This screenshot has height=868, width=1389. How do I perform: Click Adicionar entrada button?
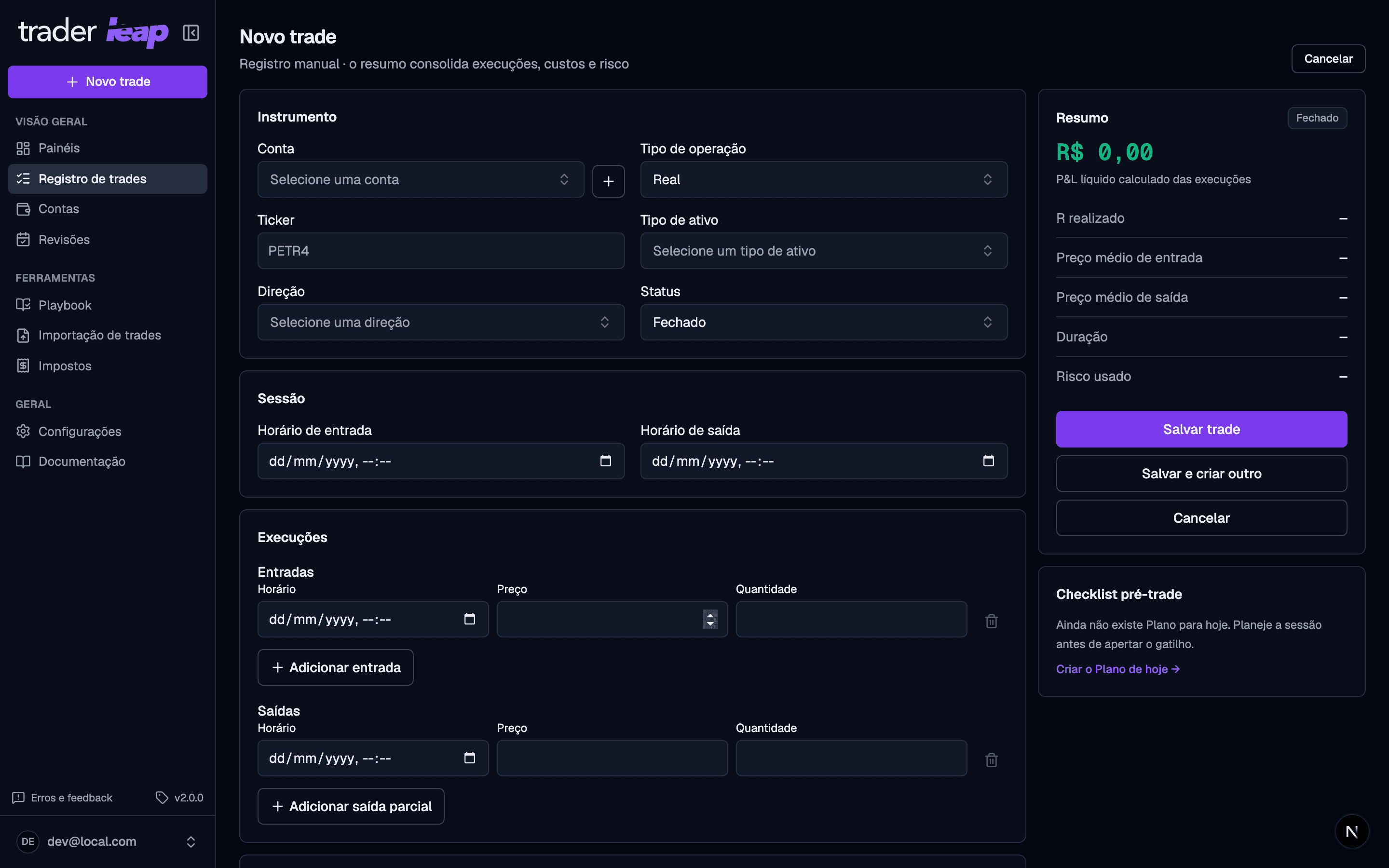coord(335,667)
